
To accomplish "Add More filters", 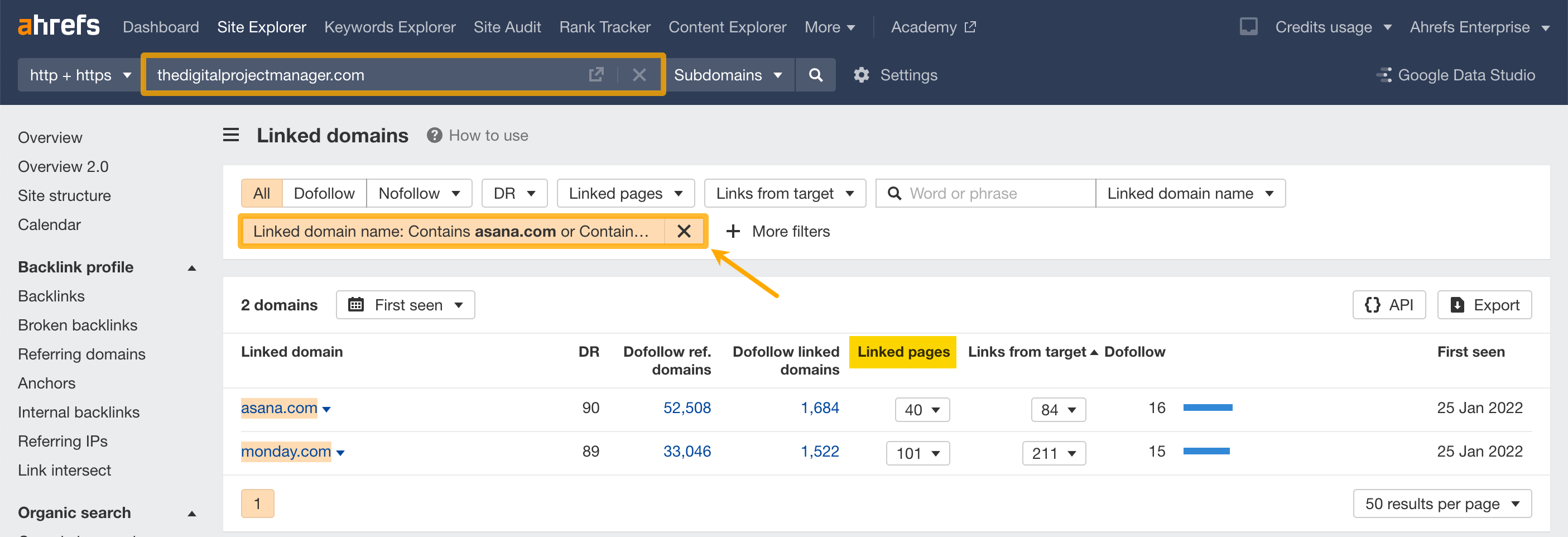I will click(778, 231).
